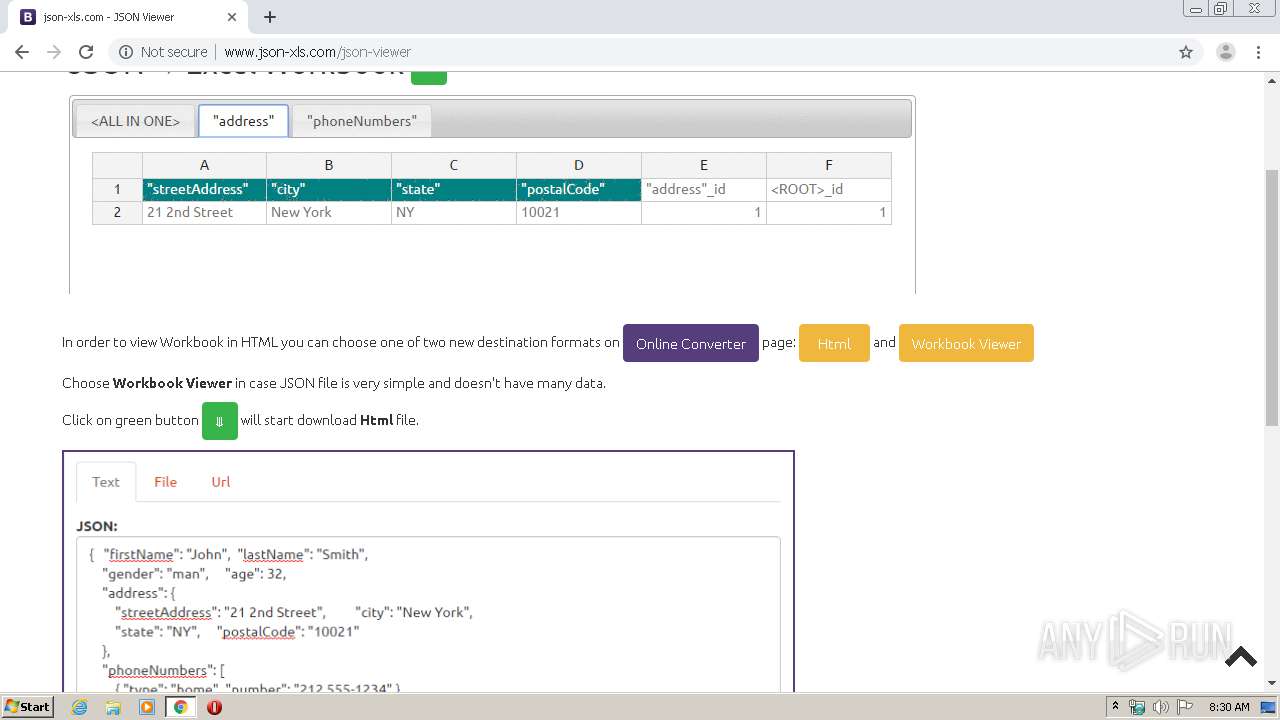This screenshot has width=1280, height=720.
Task: Select row 2 header
Action: [117, 212]
